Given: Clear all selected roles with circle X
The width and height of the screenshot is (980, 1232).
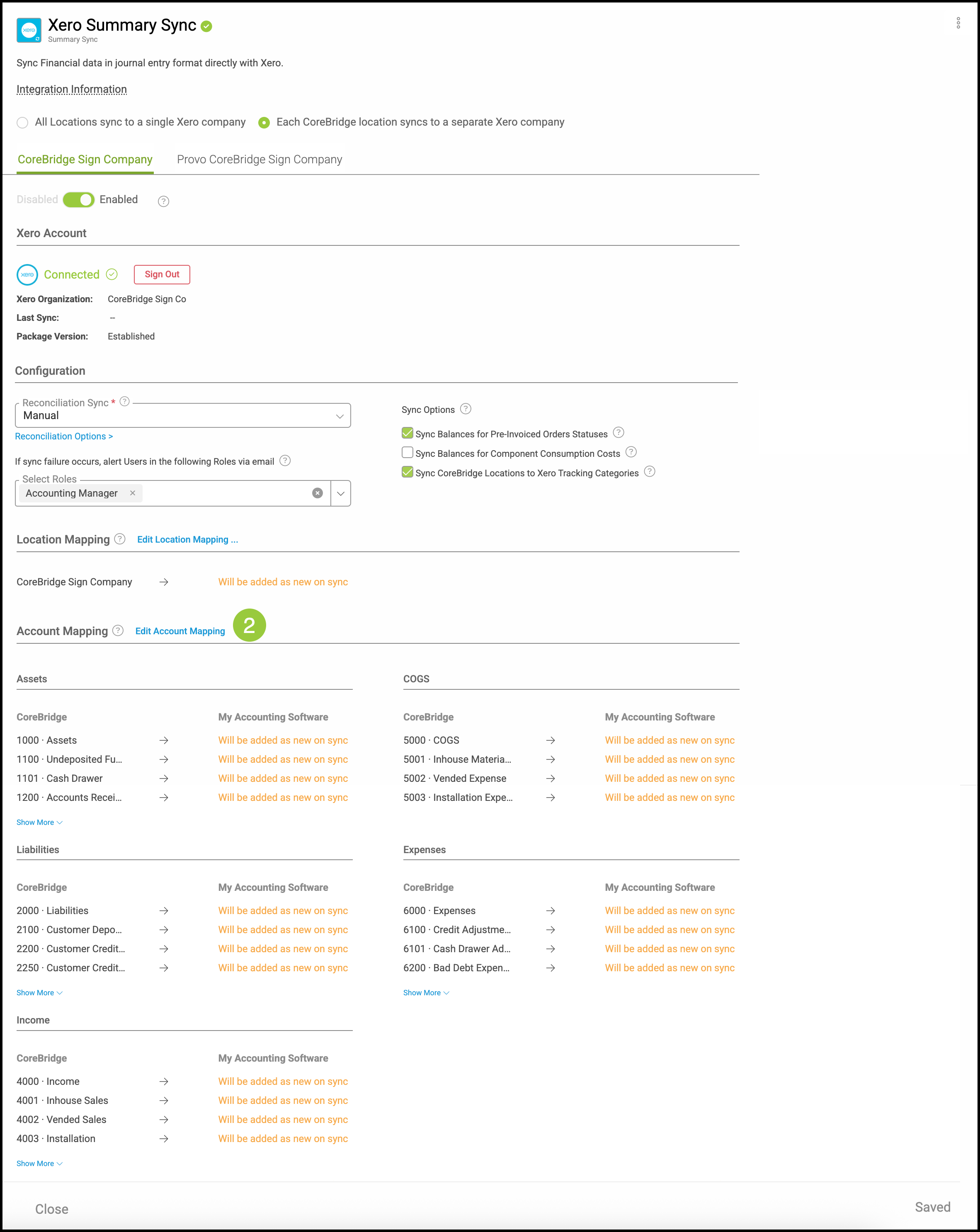Looking at the screenshot, I should pyautogui.click(x=318, y=493).
